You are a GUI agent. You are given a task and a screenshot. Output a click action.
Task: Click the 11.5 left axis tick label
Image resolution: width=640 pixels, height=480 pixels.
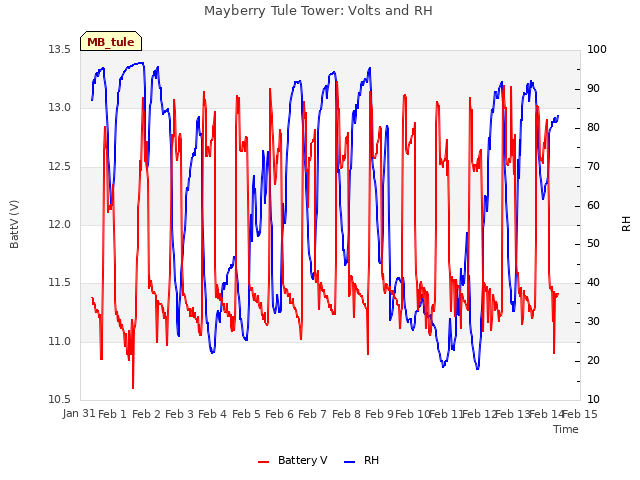click(60, 283)
